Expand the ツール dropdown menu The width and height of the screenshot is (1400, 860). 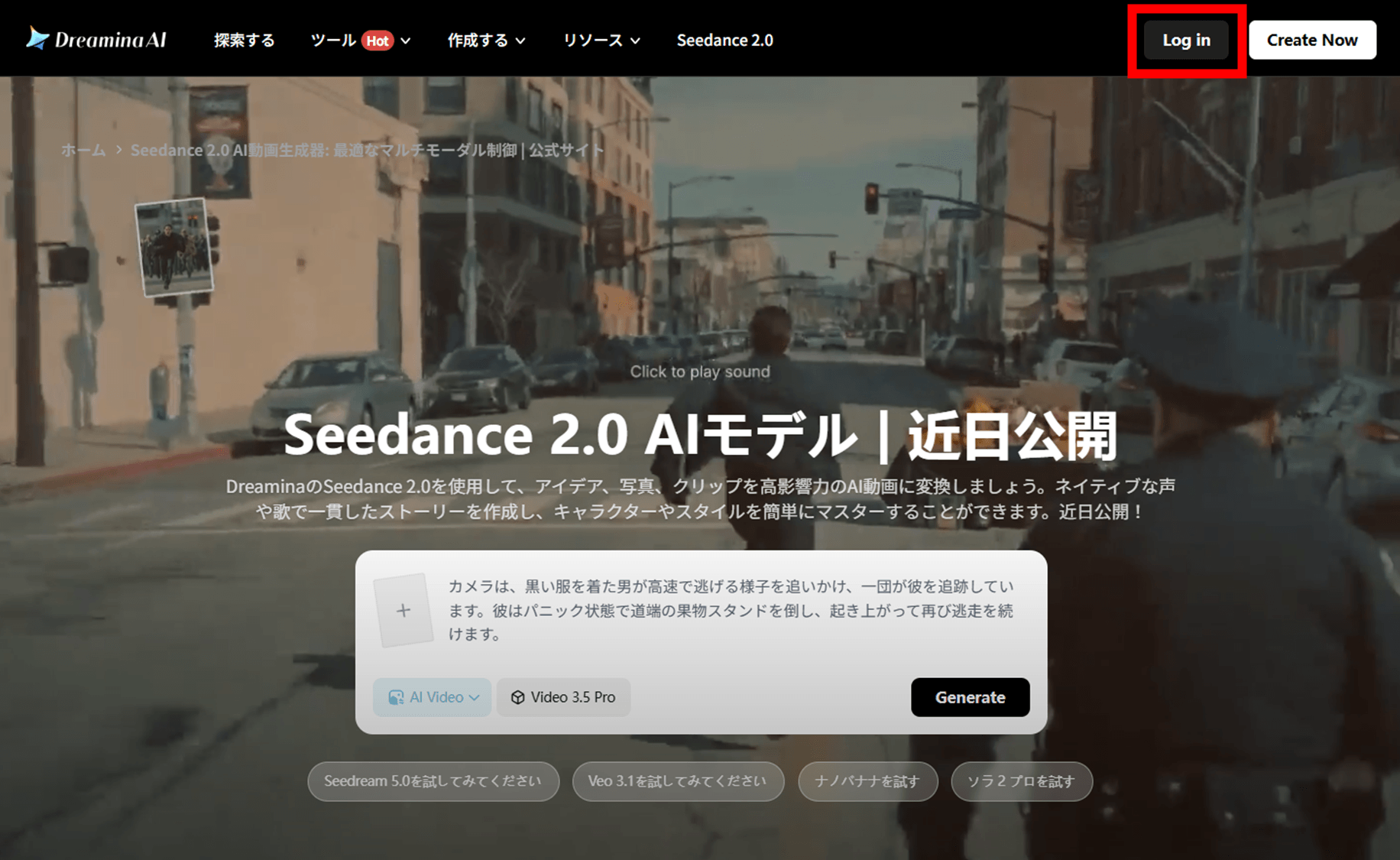(406, 41)
